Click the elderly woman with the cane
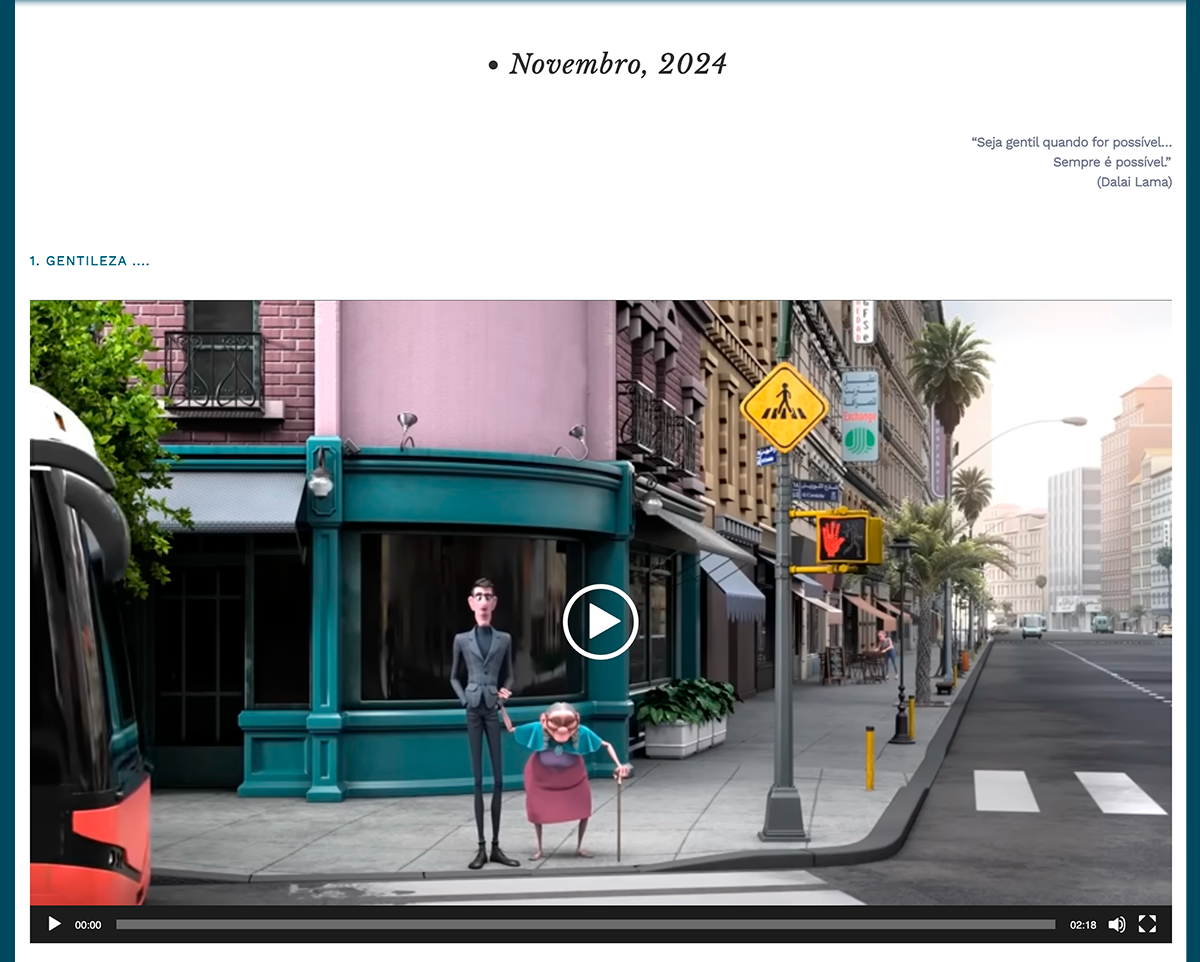The image size is (1200, 962). [x=563, y=775]
